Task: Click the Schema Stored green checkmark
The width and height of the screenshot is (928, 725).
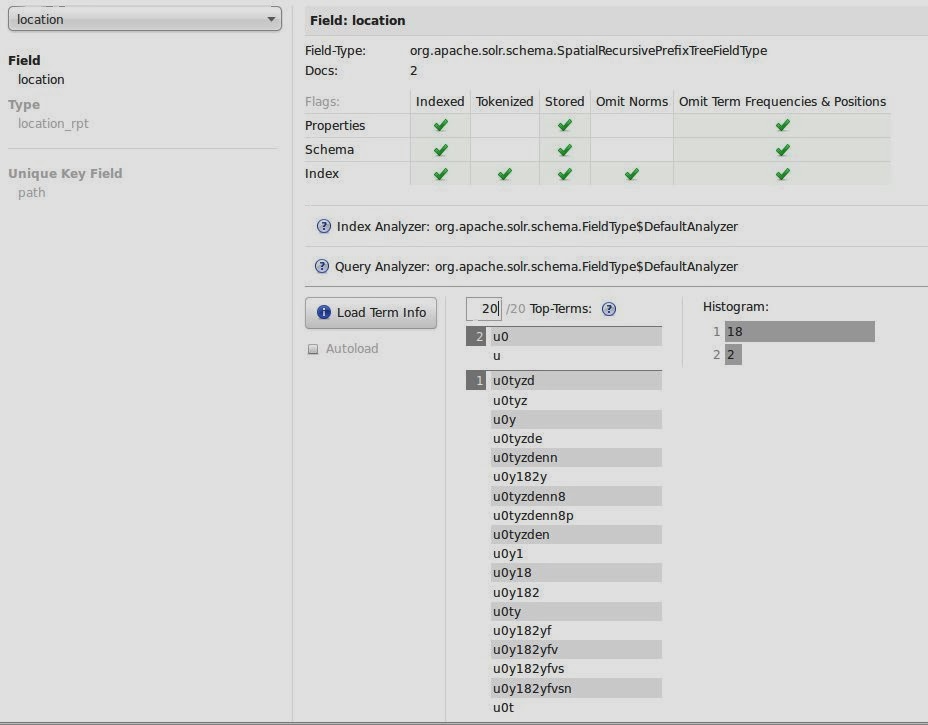Action: click(564, 150)
